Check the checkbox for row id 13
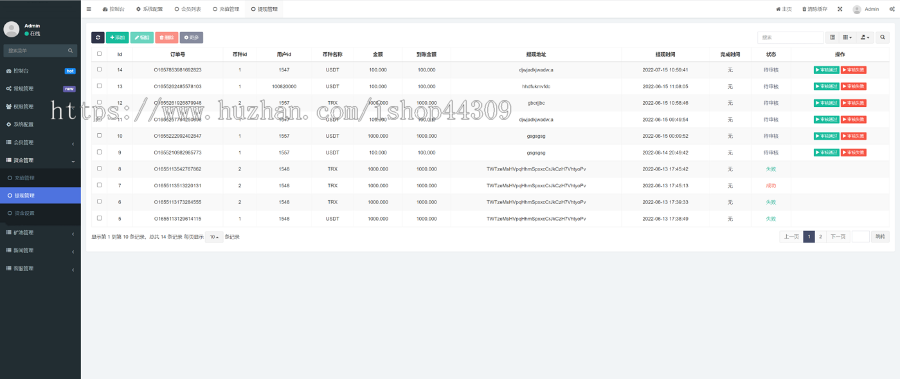Image resolution: width=900 pixels, height=379 pixels. tap(99, 86)
